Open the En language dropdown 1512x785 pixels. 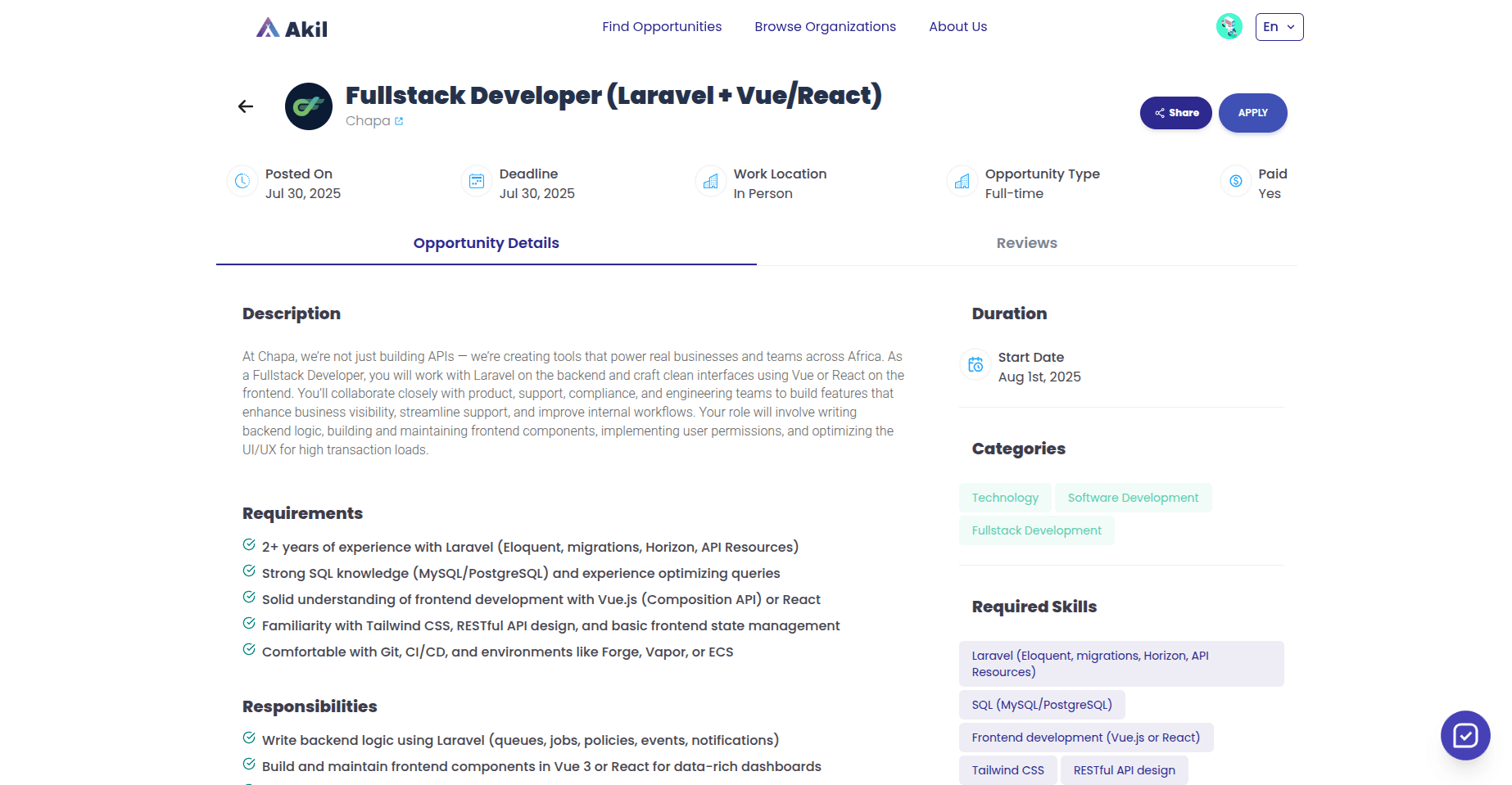pos(1279,27)
